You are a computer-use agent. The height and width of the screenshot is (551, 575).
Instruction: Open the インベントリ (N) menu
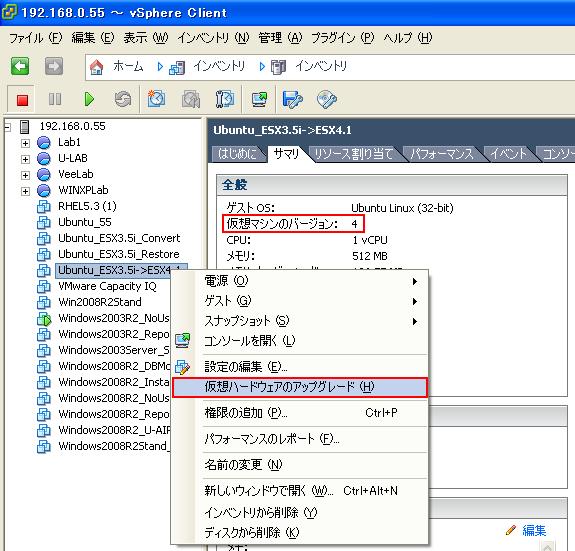pos(213,38)
